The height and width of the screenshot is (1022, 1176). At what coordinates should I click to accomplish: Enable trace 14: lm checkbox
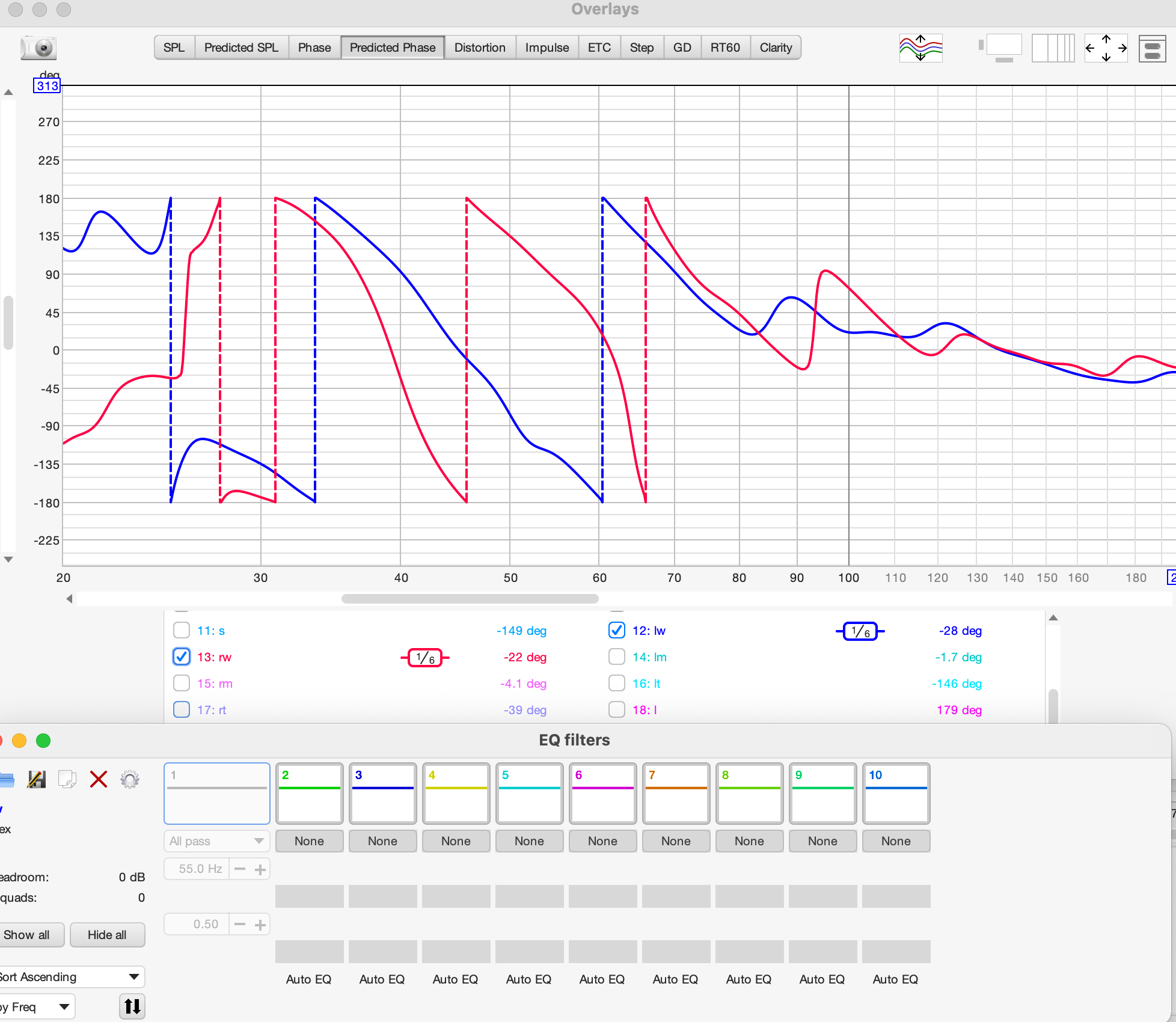click(617, 657)
